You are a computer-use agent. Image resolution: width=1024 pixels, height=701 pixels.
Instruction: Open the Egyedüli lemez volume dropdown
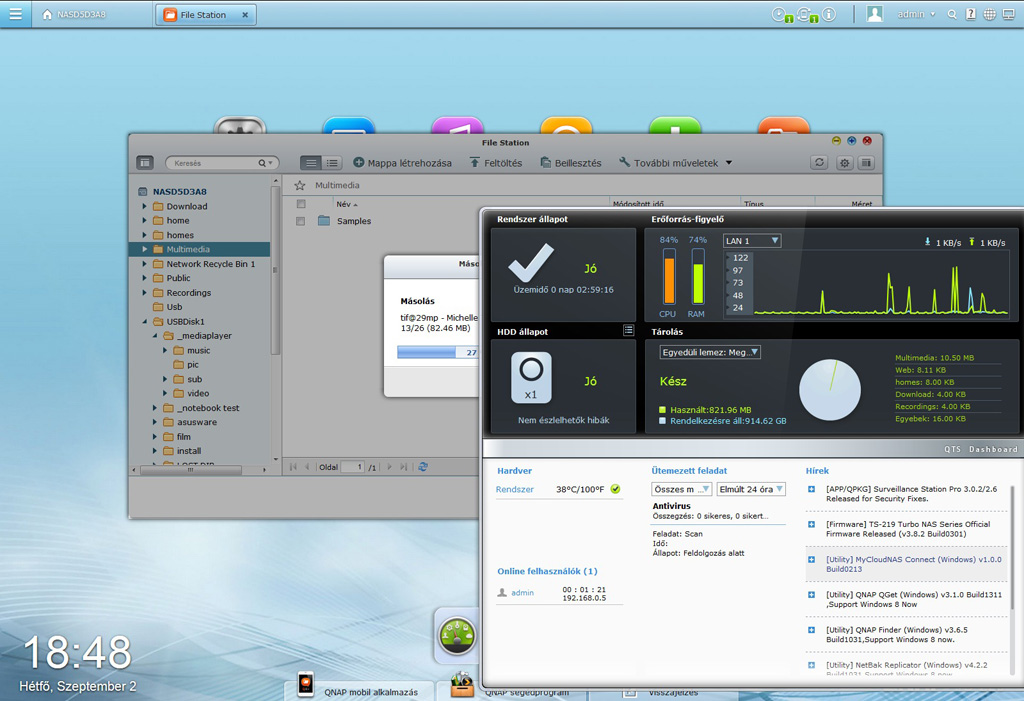[710, 352]
